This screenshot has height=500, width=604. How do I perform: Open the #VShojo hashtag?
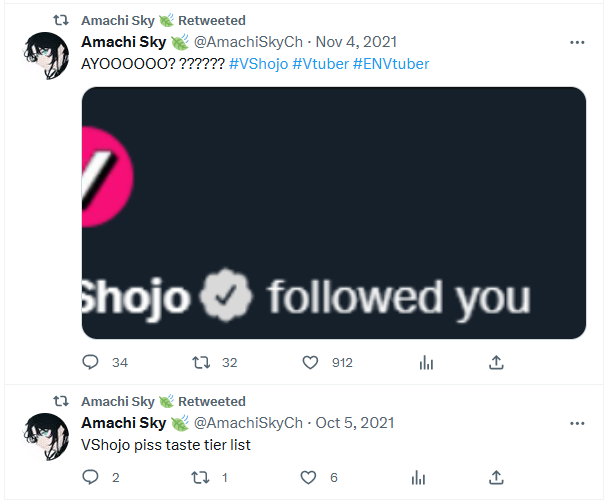(x=258, y=64)
